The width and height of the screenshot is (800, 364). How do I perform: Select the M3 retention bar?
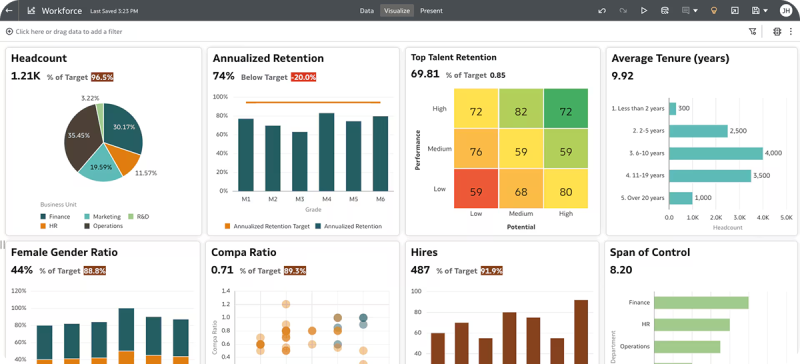(x=299, y=161)
